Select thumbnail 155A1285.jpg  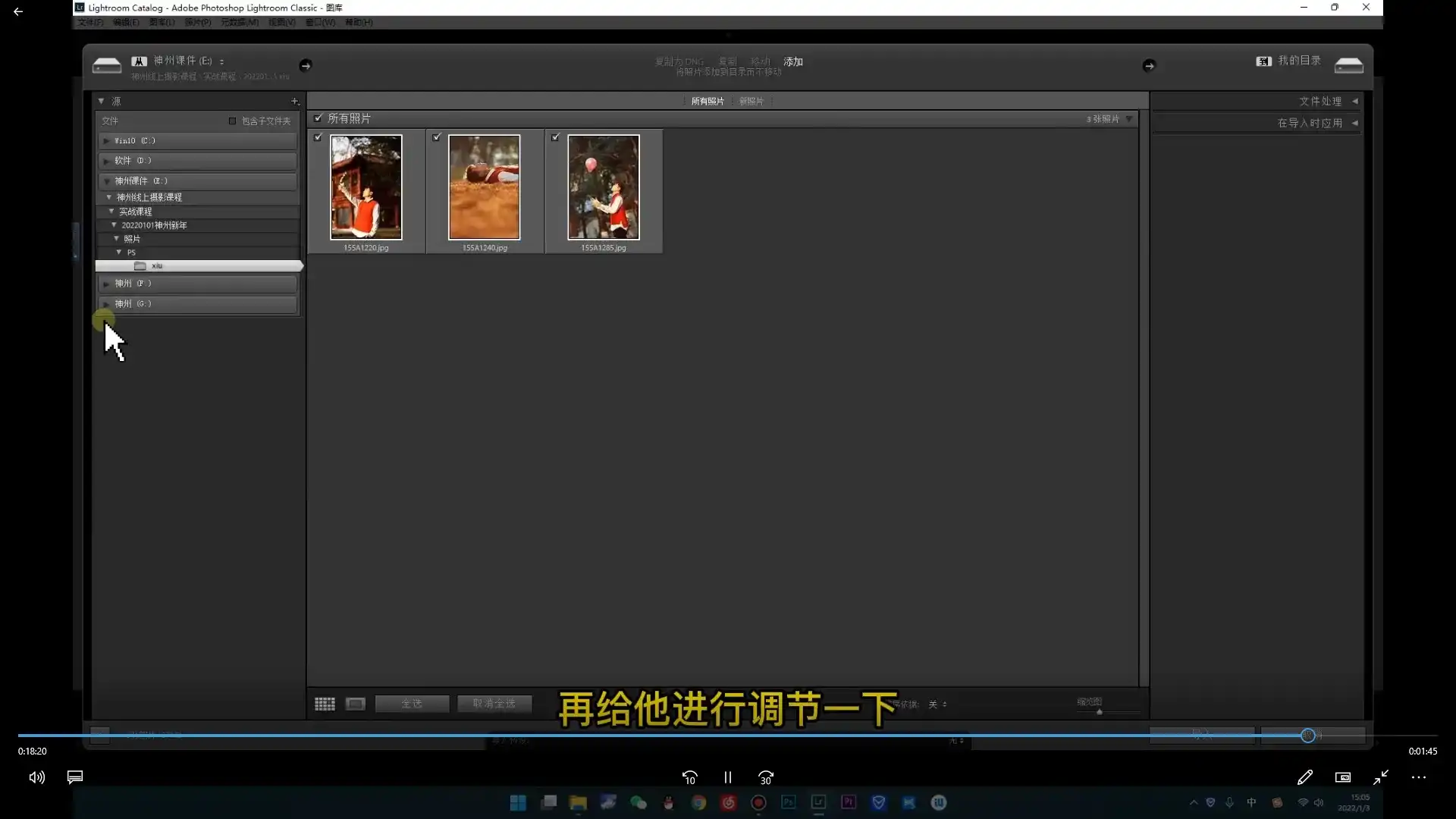(603, 187)
